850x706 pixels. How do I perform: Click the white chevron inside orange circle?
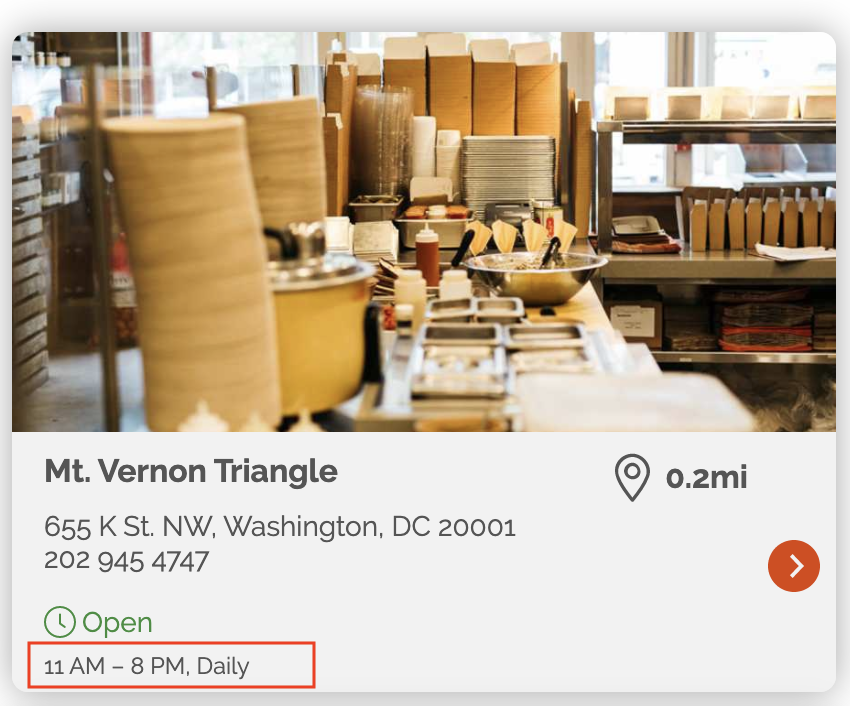[x=796, y=566]
